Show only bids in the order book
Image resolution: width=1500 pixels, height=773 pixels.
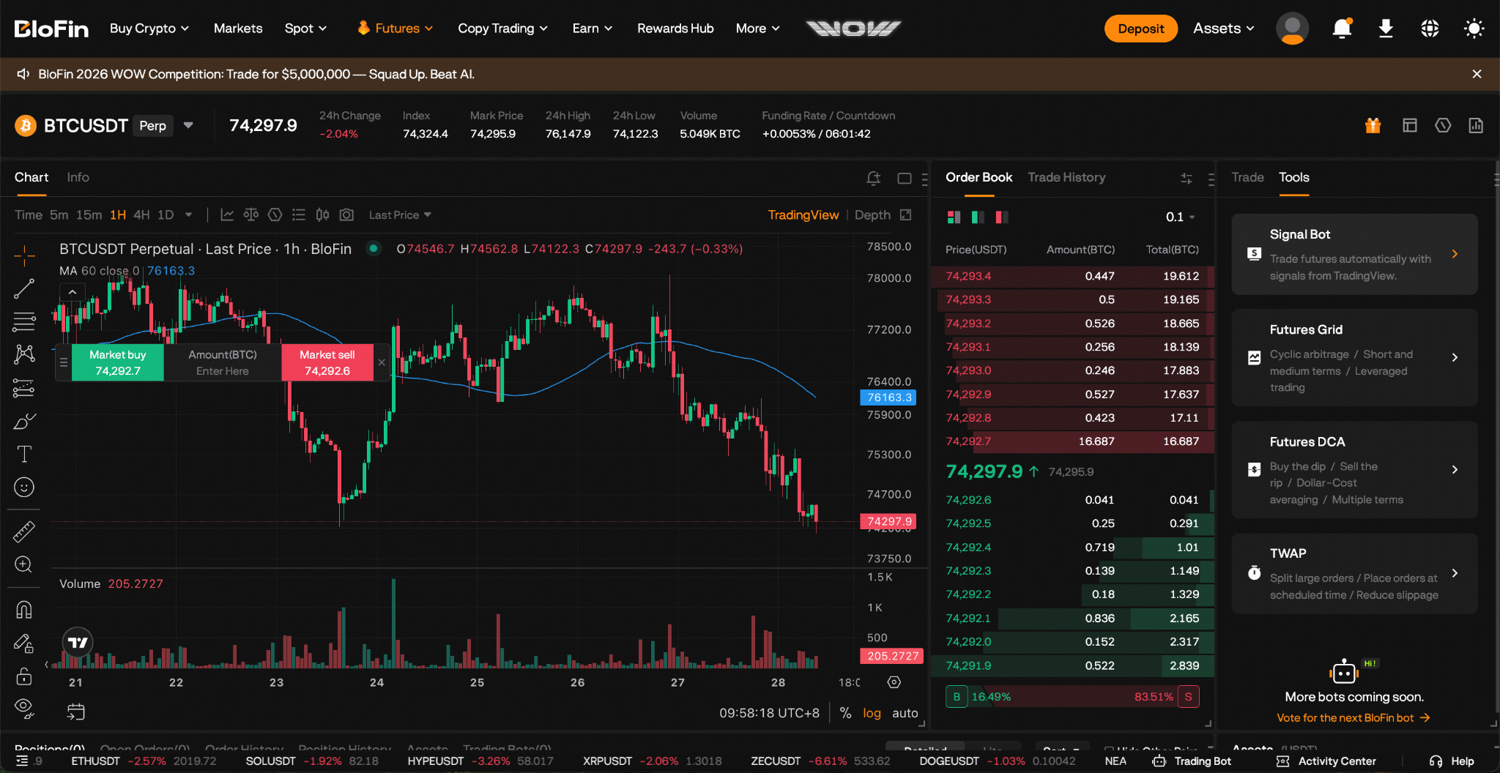978,217
